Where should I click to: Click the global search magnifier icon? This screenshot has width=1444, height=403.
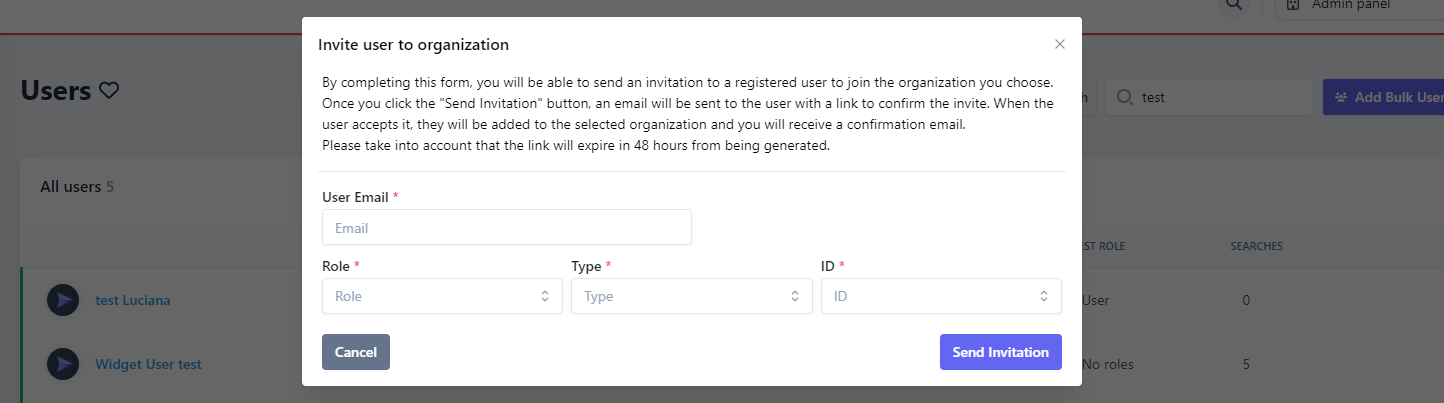click(1235, 5)
